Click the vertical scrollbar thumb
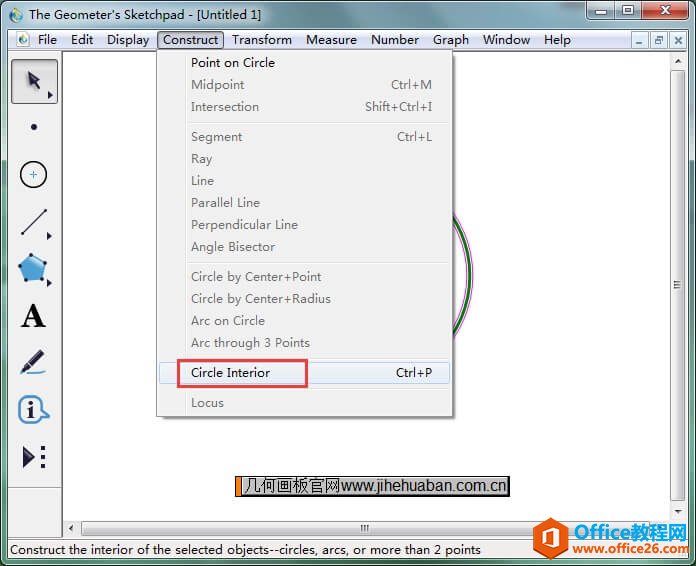Screen dimensions: 696x566 677,285
